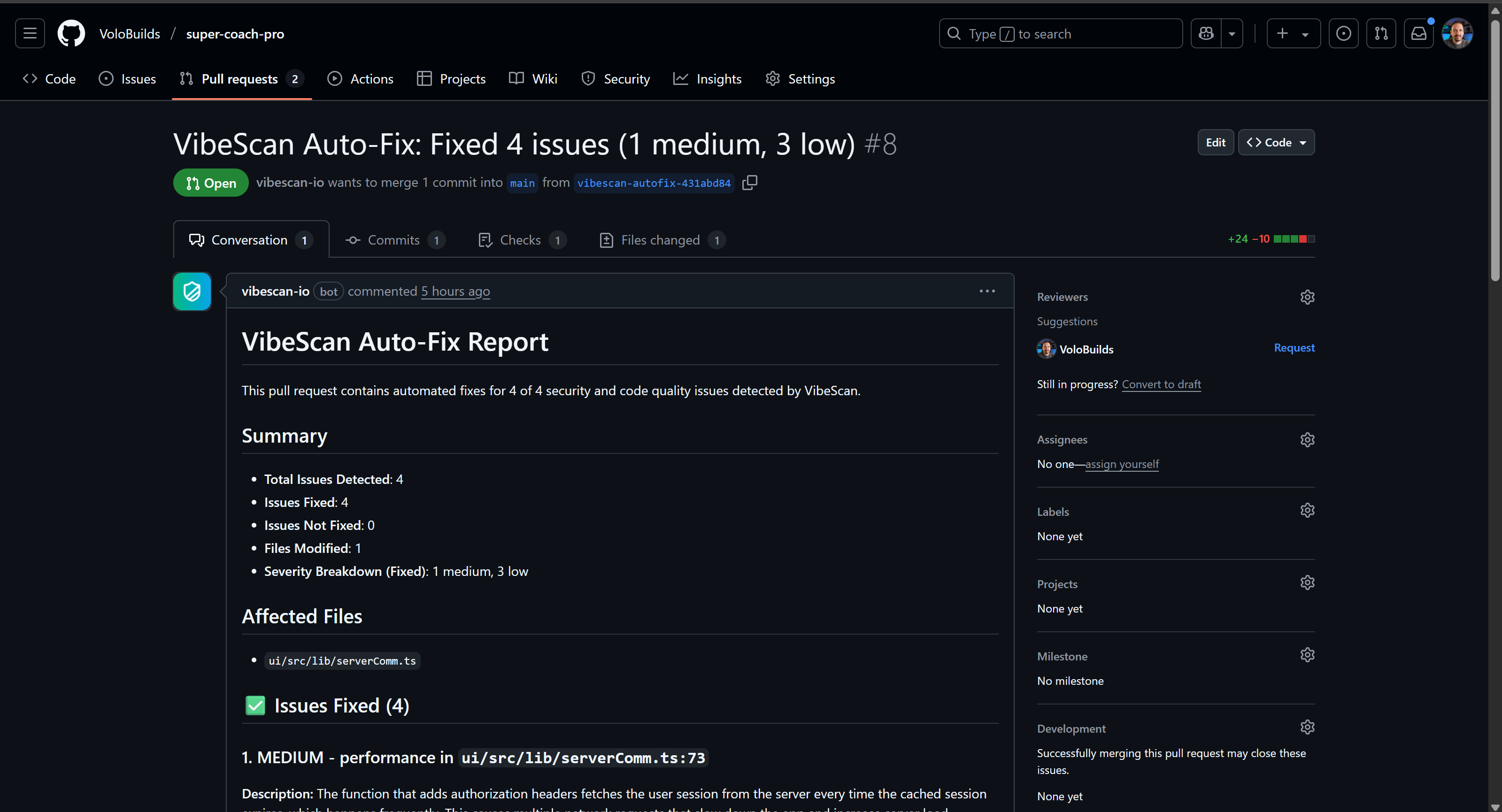Open the Copilot chat icon
Screen dimensions: 1502x812
pyautogui.click(x=1206, y=33)
